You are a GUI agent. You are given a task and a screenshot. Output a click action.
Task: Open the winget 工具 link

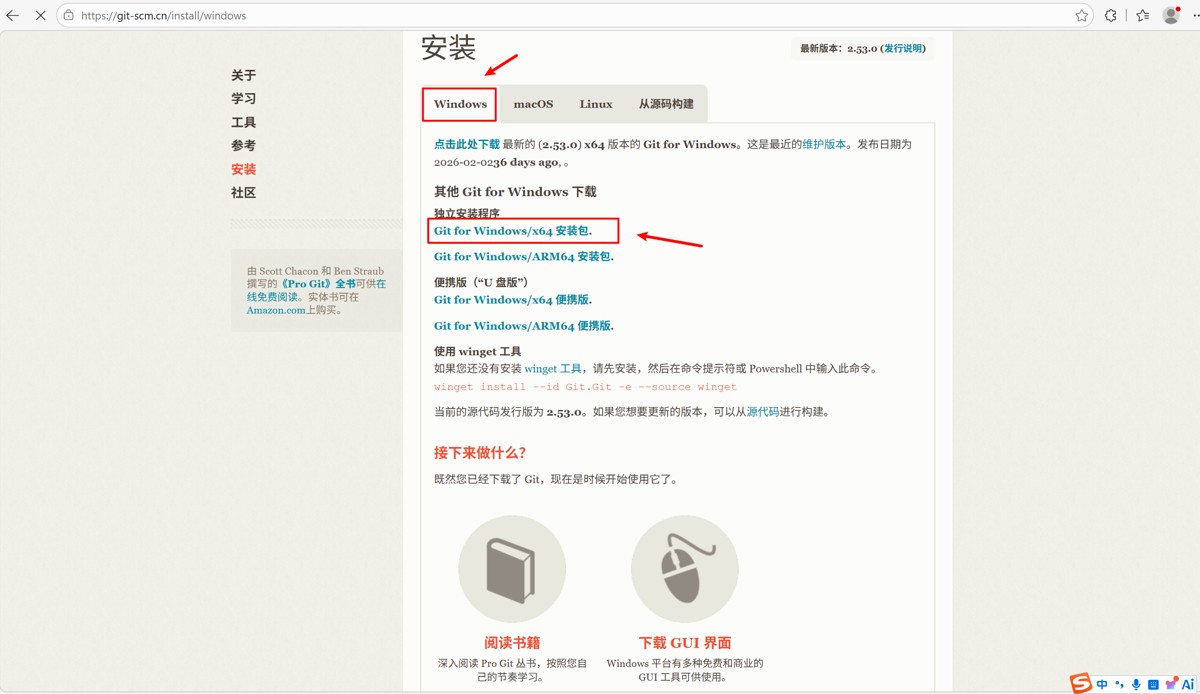click(x=553, y=369)
